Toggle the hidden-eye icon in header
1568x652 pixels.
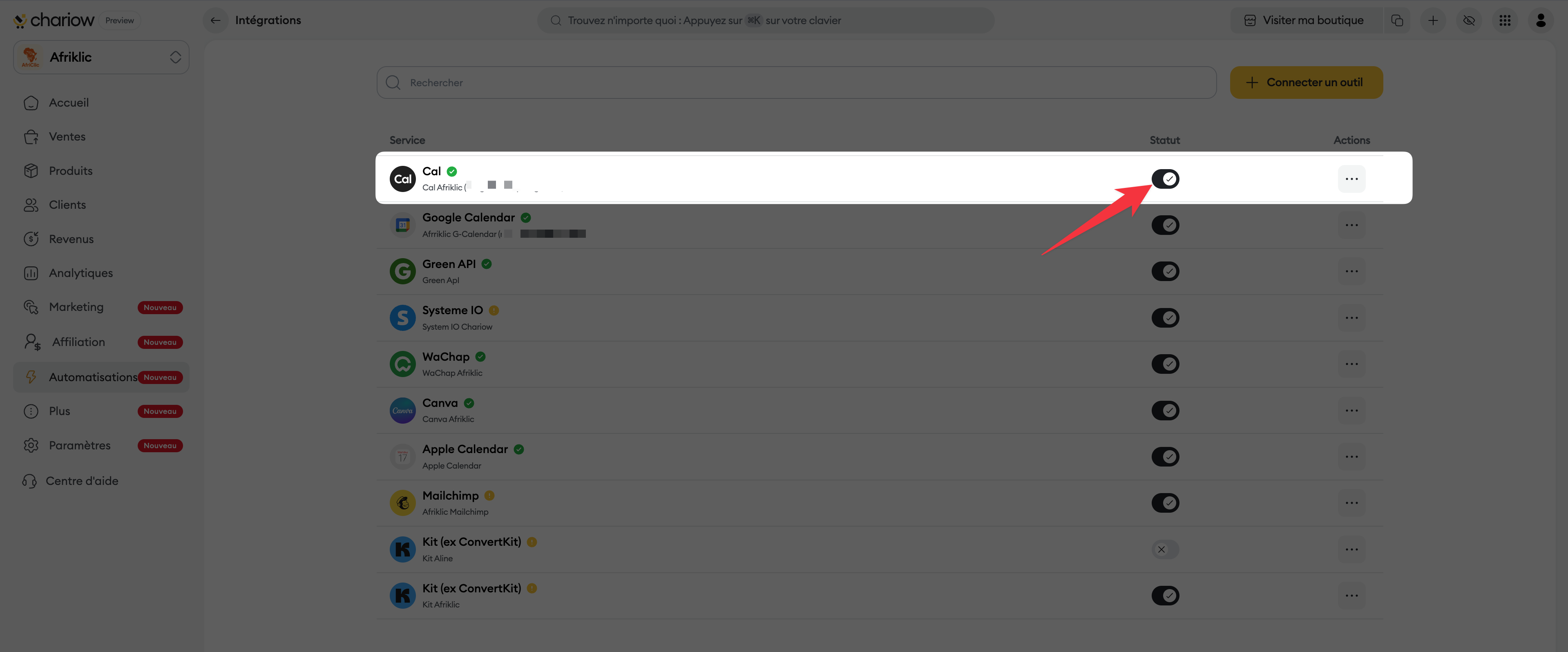pyautogui.click(x=1469, y=20)
